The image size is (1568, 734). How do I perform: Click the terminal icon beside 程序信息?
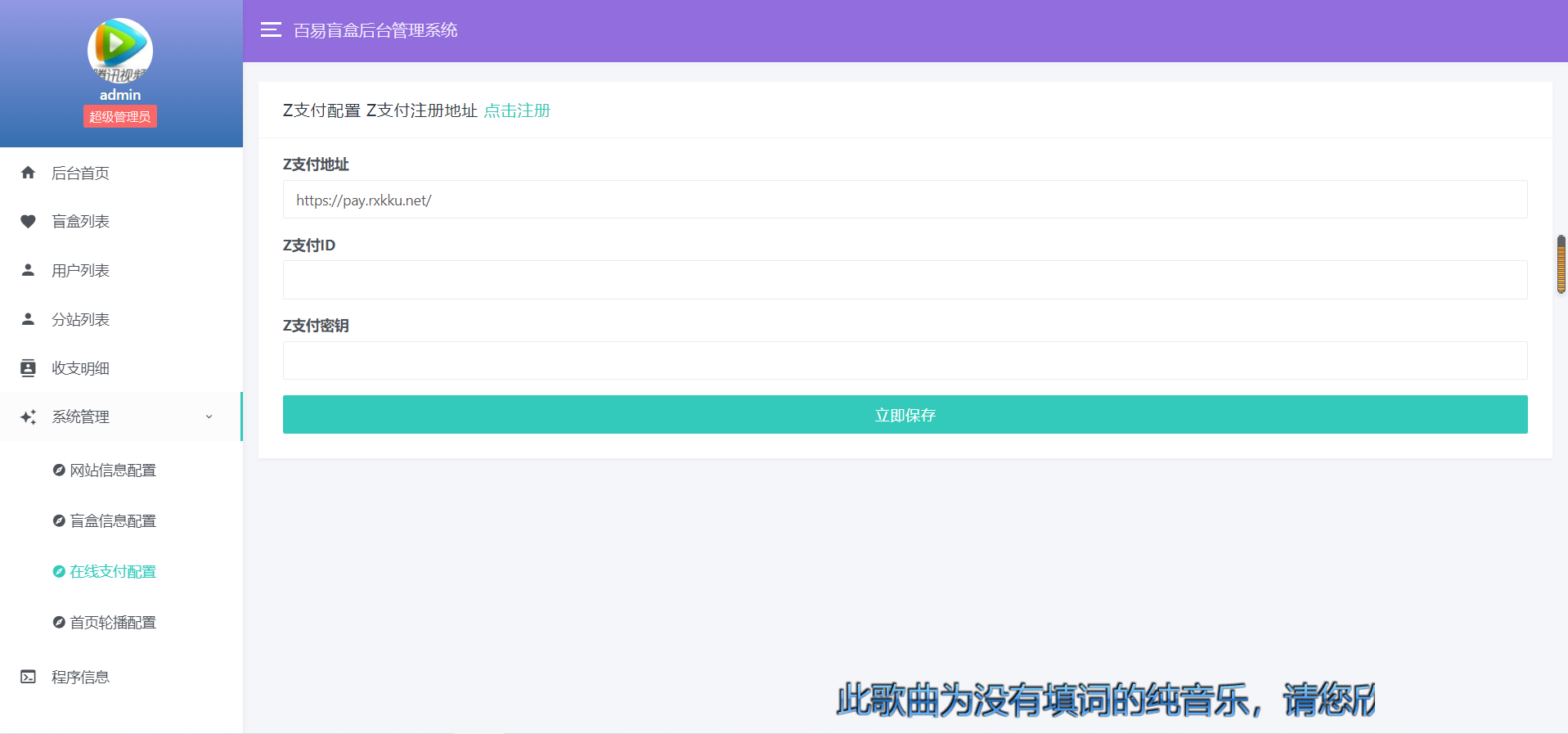coord(28,677)
